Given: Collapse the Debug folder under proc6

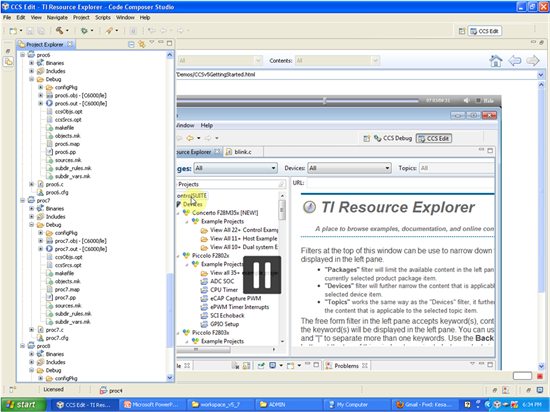Looking at the screenshot, I should (x=32, y=79).
